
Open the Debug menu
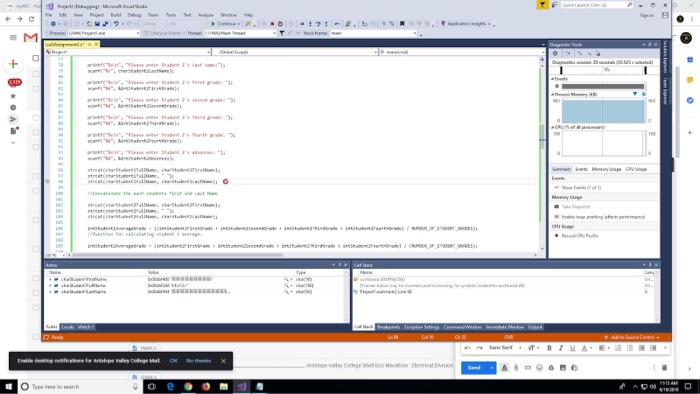pyautogui.click(x=134, y=15)
